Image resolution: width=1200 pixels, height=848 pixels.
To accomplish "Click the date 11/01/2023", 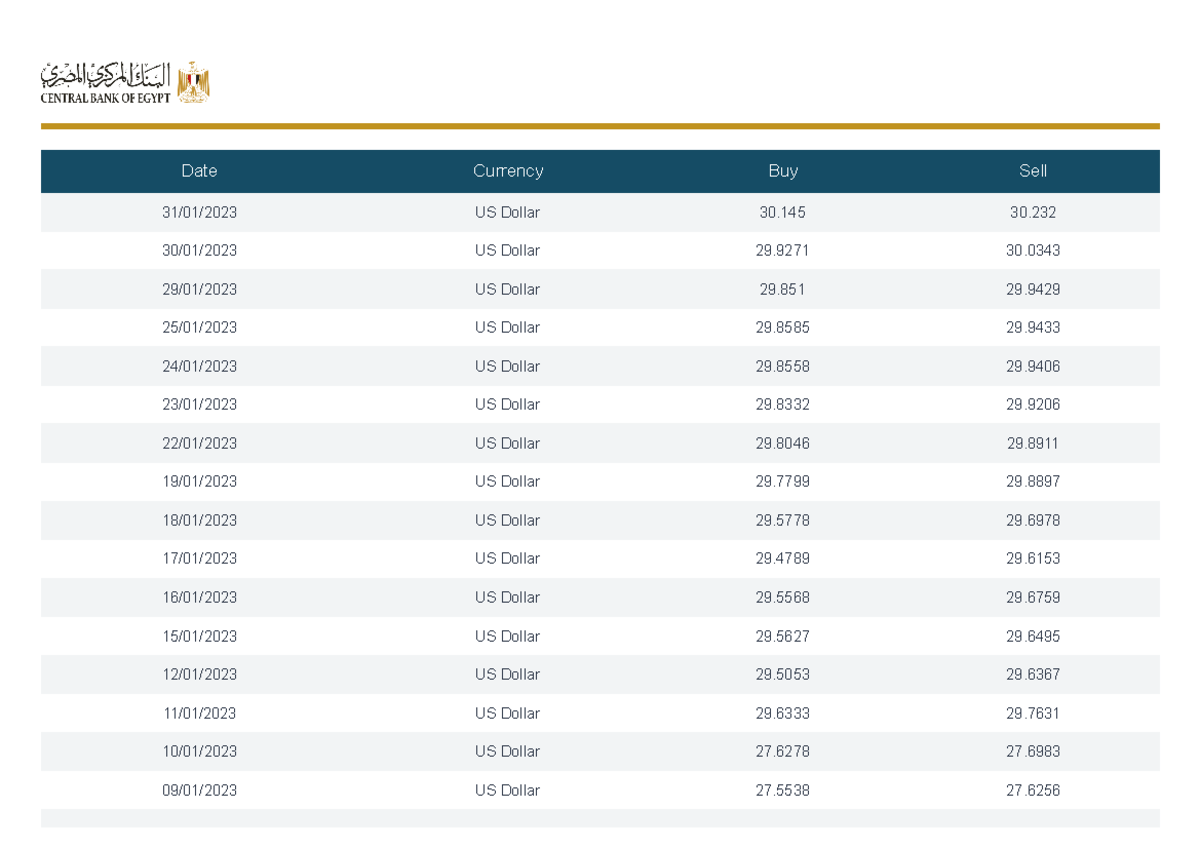I will pyautogui.click(x=199, y=714).
